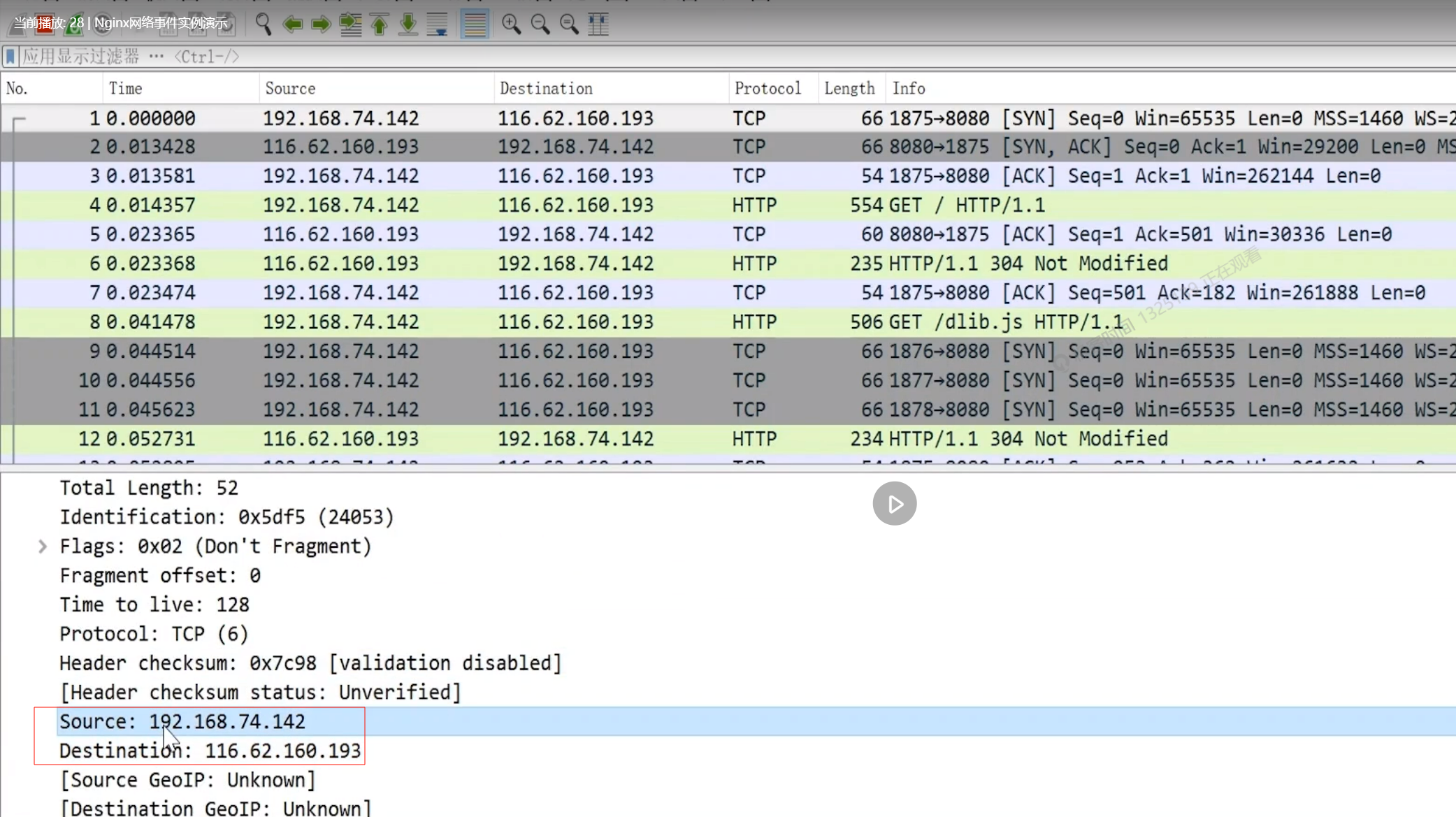This screenshot has height=817, width=1456.
Task: Zoom in on packet text
Action: [511, 24]
